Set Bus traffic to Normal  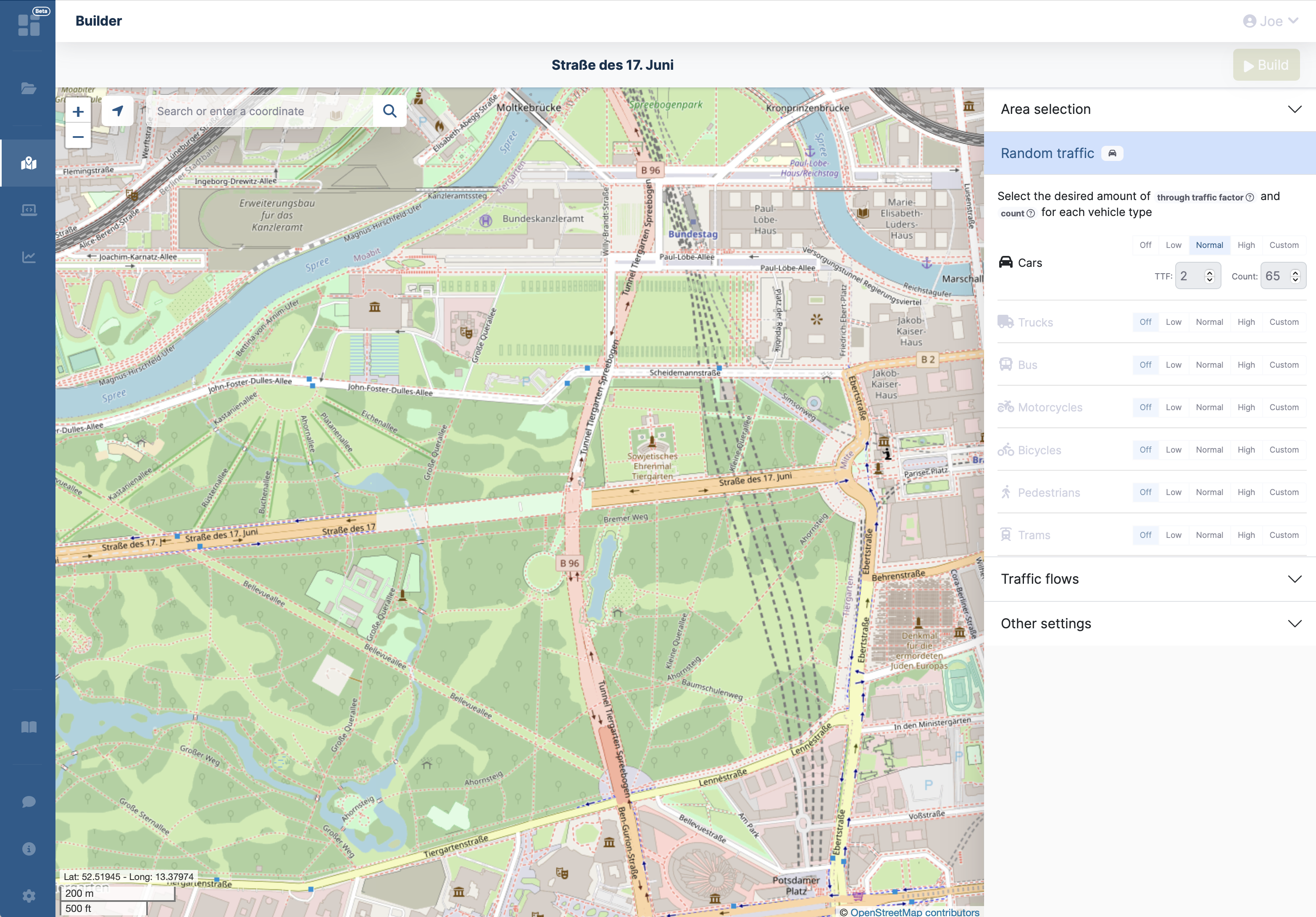[x=1209, y=364]
